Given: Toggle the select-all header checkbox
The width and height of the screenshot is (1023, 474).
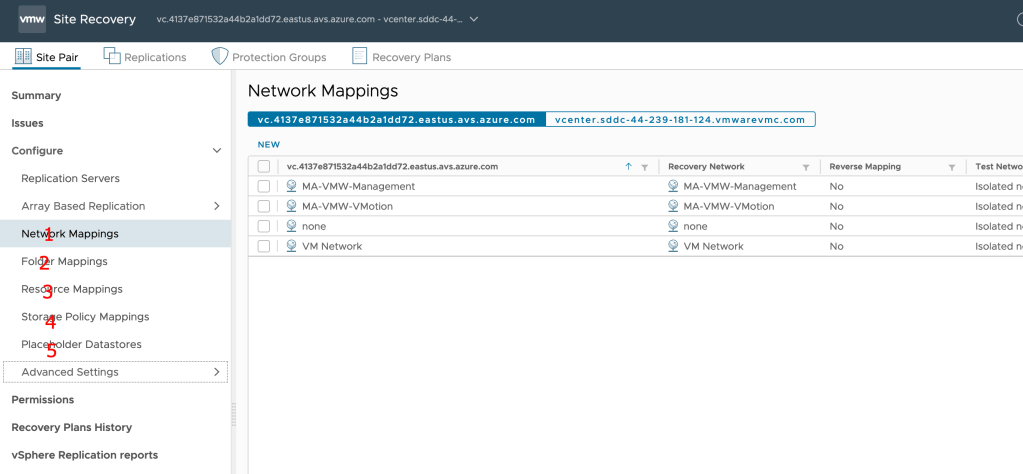Looking at the screenshot, I should click(x=264, y=167).
